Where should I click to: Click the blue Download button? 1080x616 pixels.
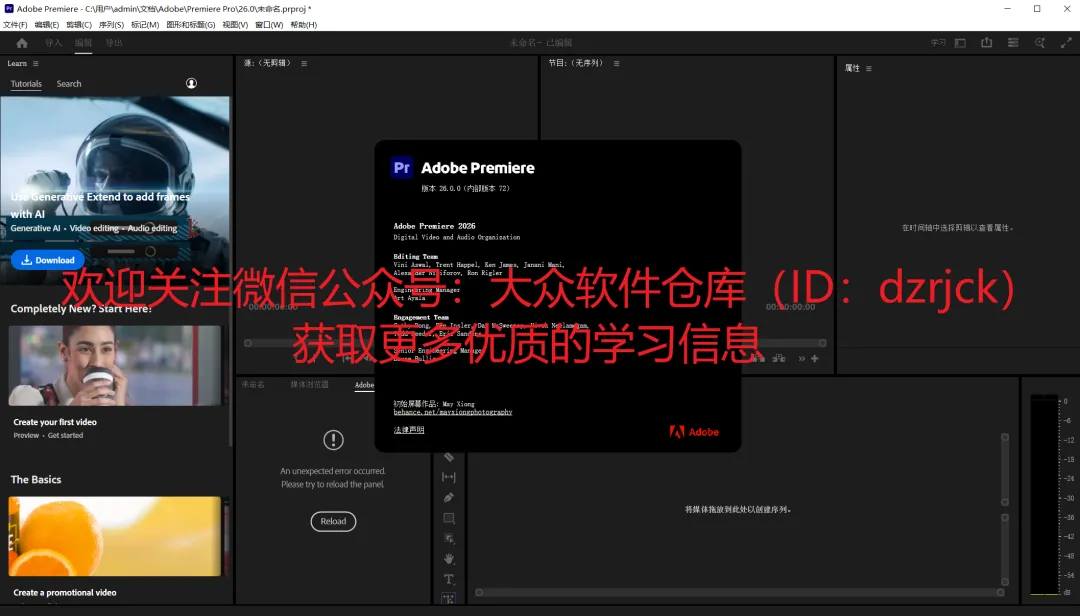(48, 260)
